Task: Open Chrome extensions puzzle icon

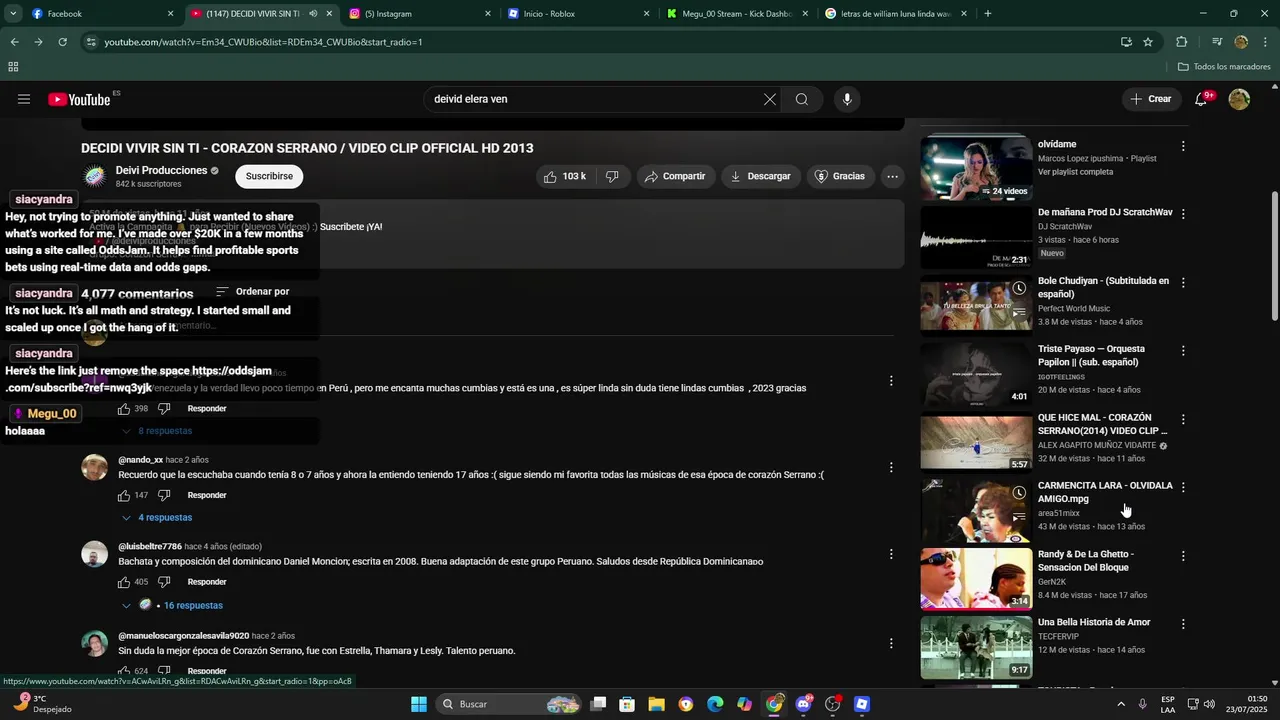Action: [x=1181, y=42]
